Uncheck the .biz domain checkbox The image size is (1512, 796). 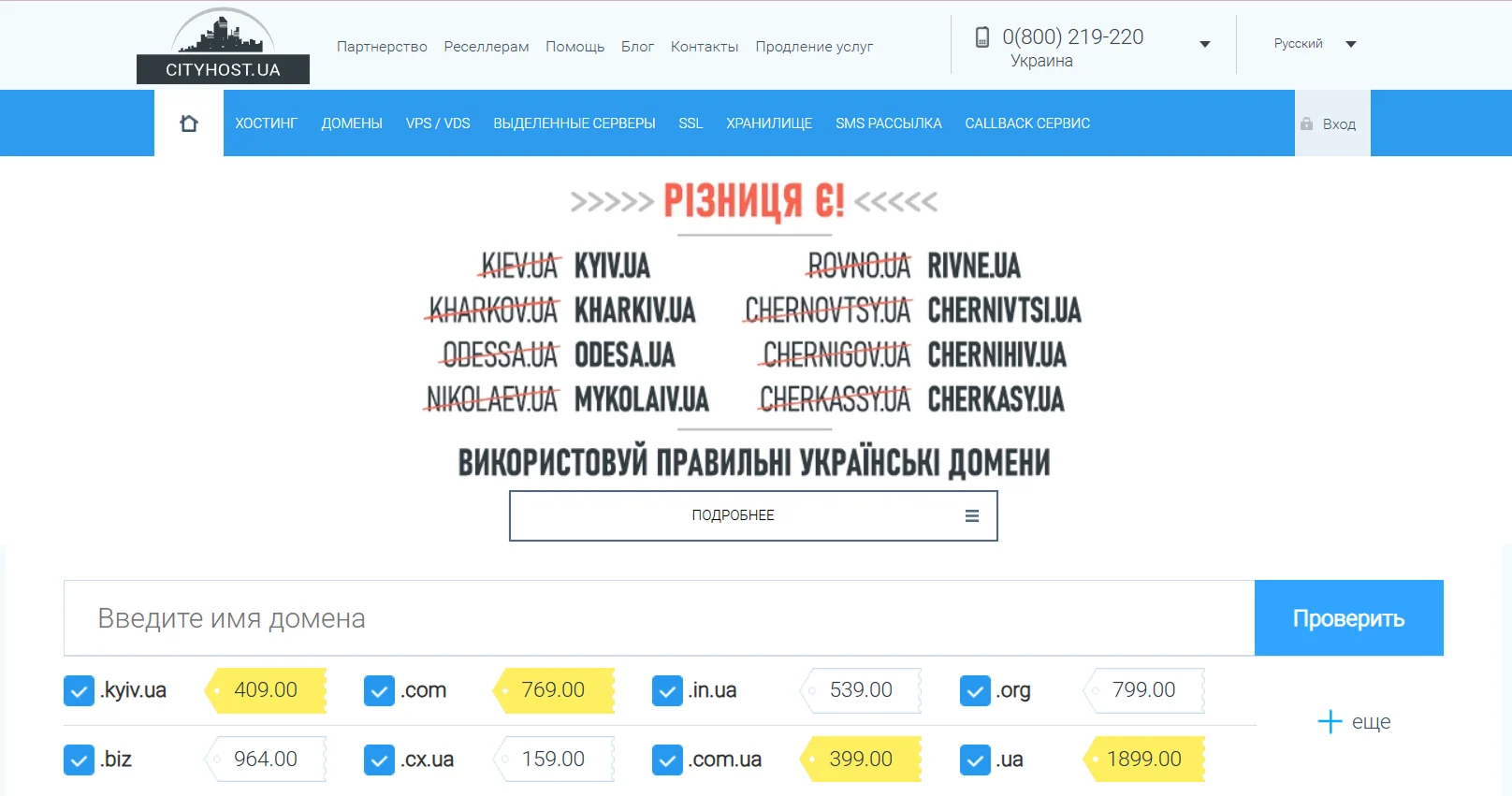(79, 760)
